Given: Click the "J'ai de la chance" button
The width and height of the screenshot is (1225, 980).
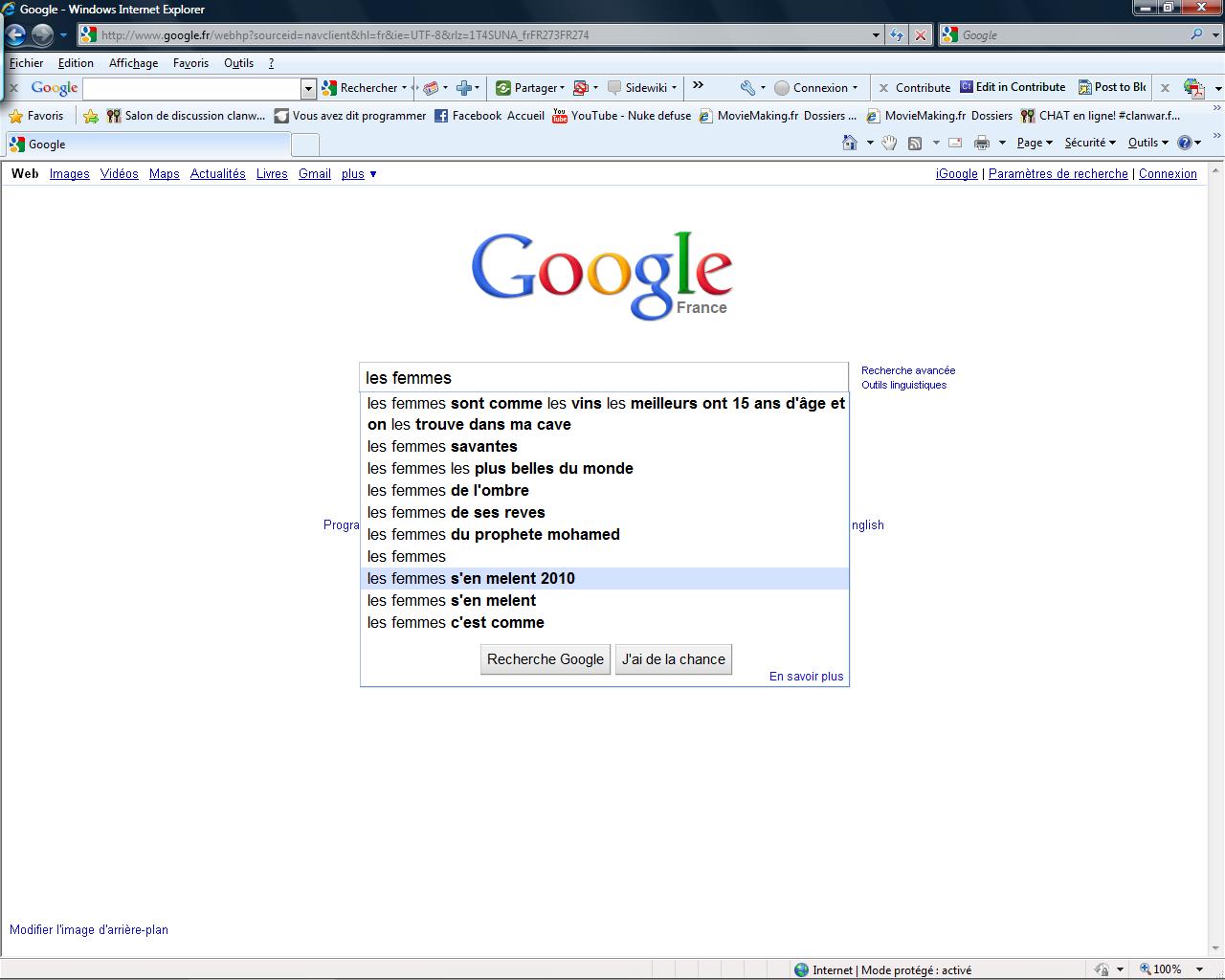Looking at the screenshot, I should (673, 658).
